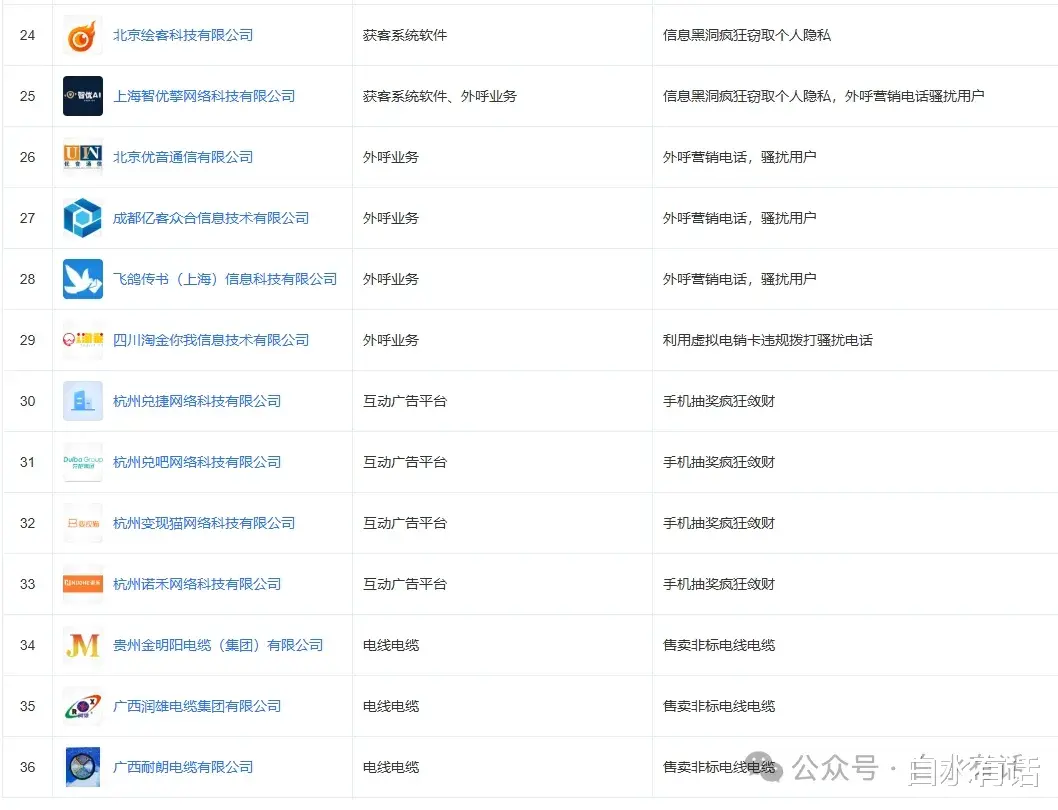This screenshot has height=810, width=1058.
Task: Click 外呼营销电话，骚扰用户 in row 28
Action: point(740,279)
